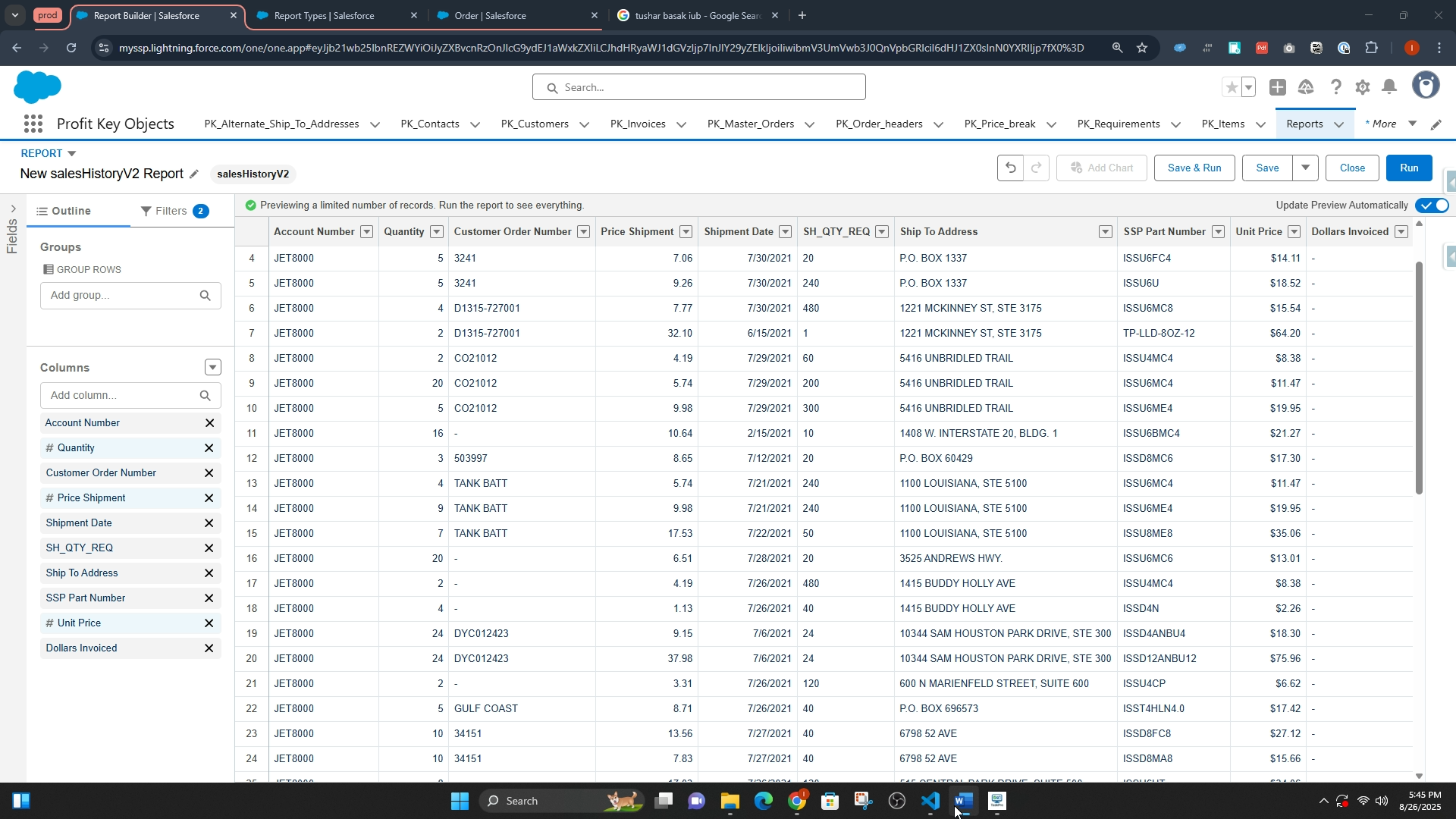Screen dimensions: 1456x819
Task: Click the vertical preview table scrollbar
Action: (x=1419, y=379)
